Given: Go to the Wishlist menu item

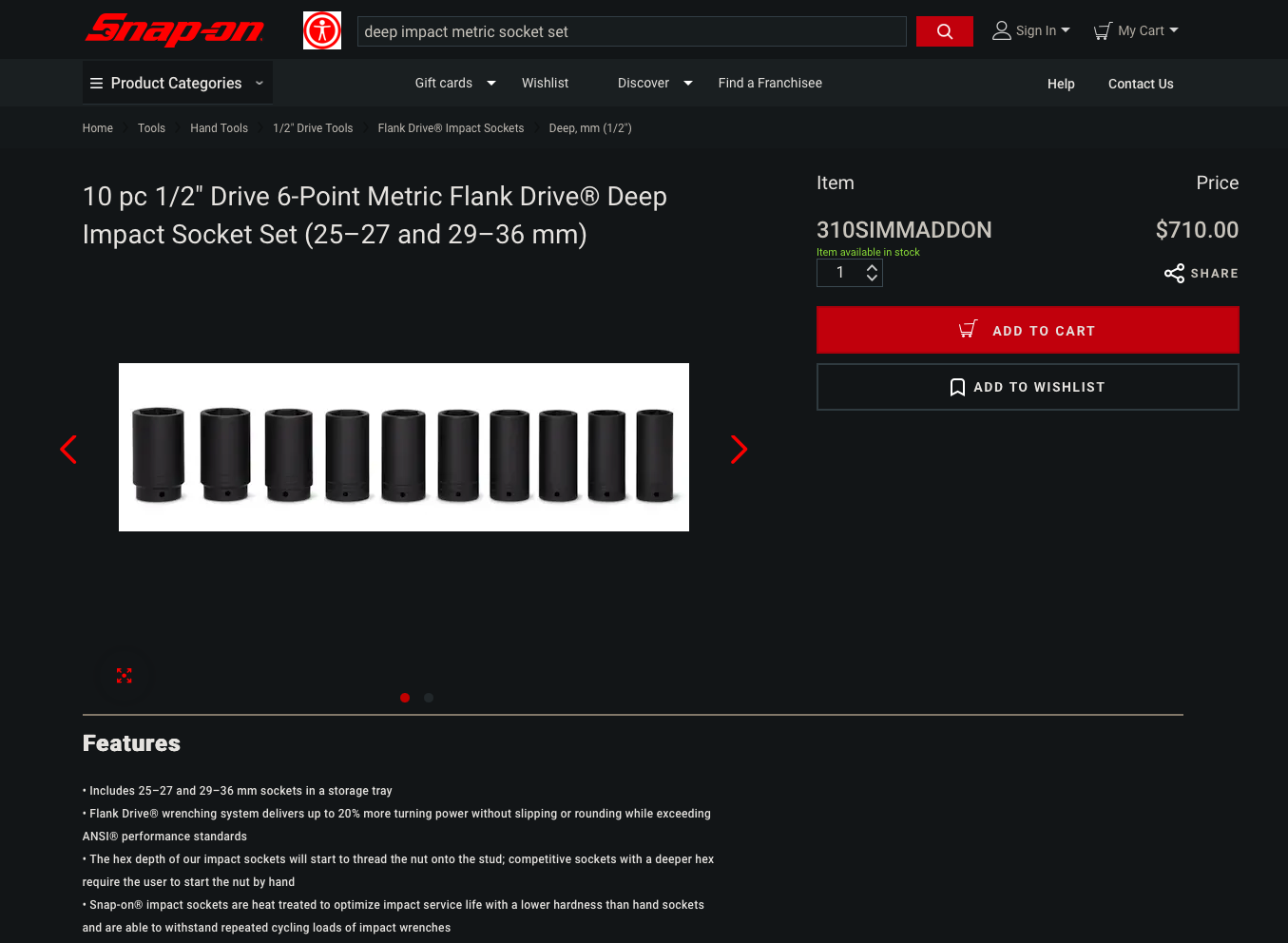Looking at the screenshot, I should click(545, 84).
